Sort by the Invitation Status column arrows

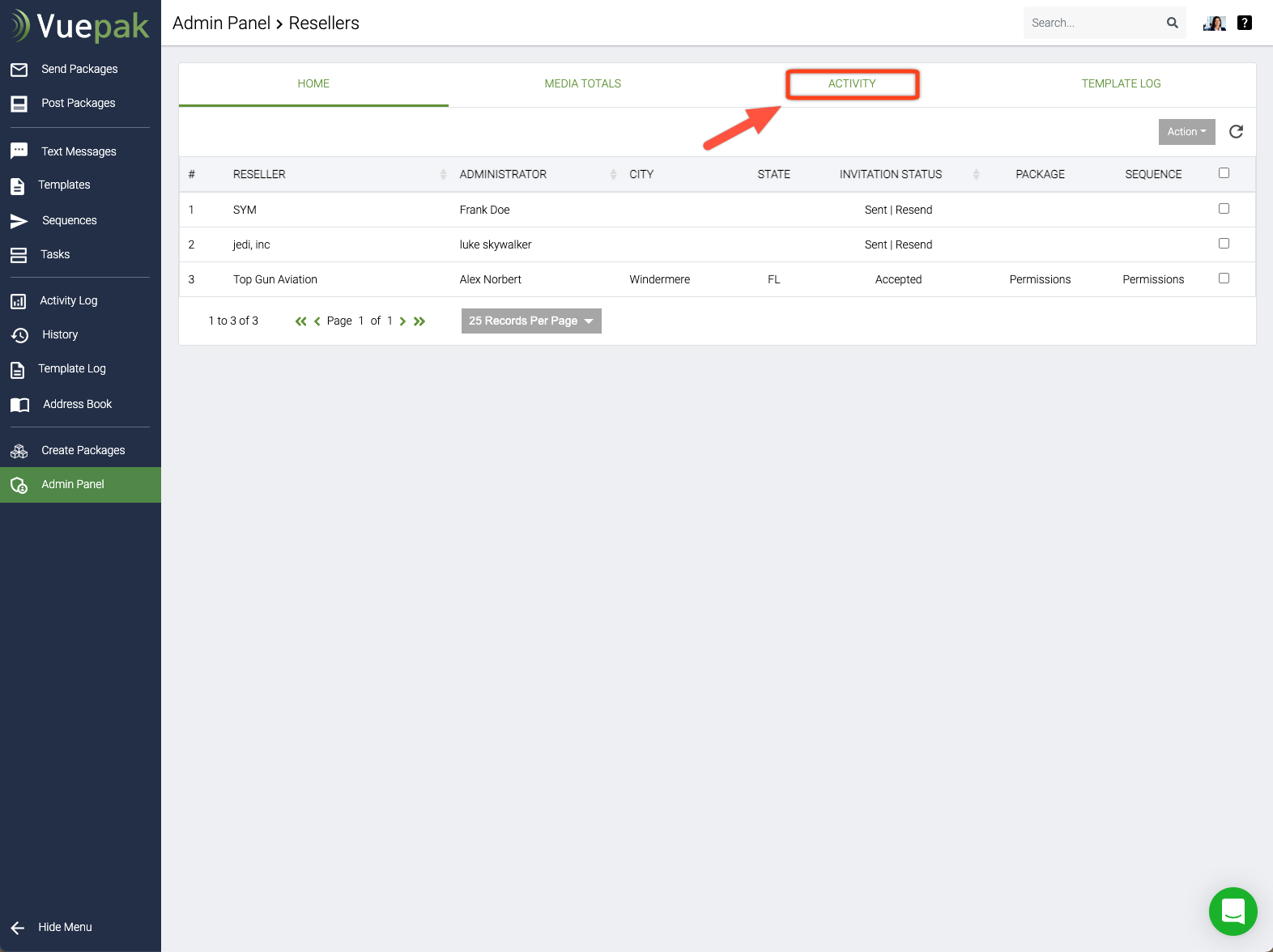coord(976,175)
